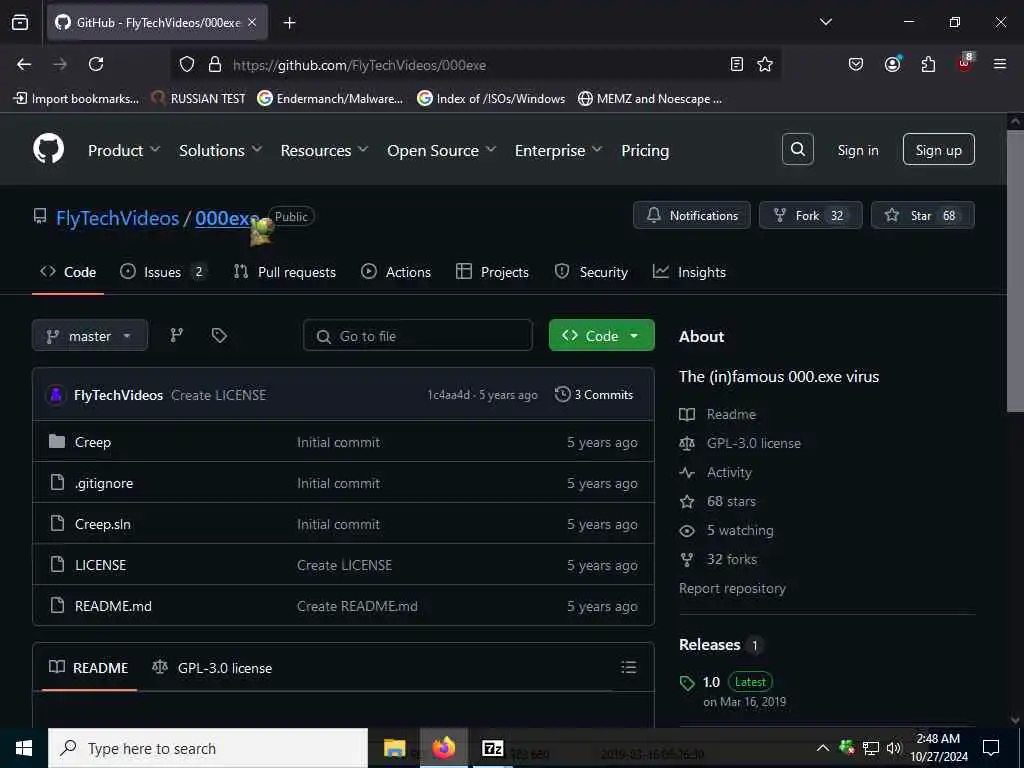Screen dimensions: 1024x768
Task: Open the FlyTechVideos owner link
Action: point(118,218)
